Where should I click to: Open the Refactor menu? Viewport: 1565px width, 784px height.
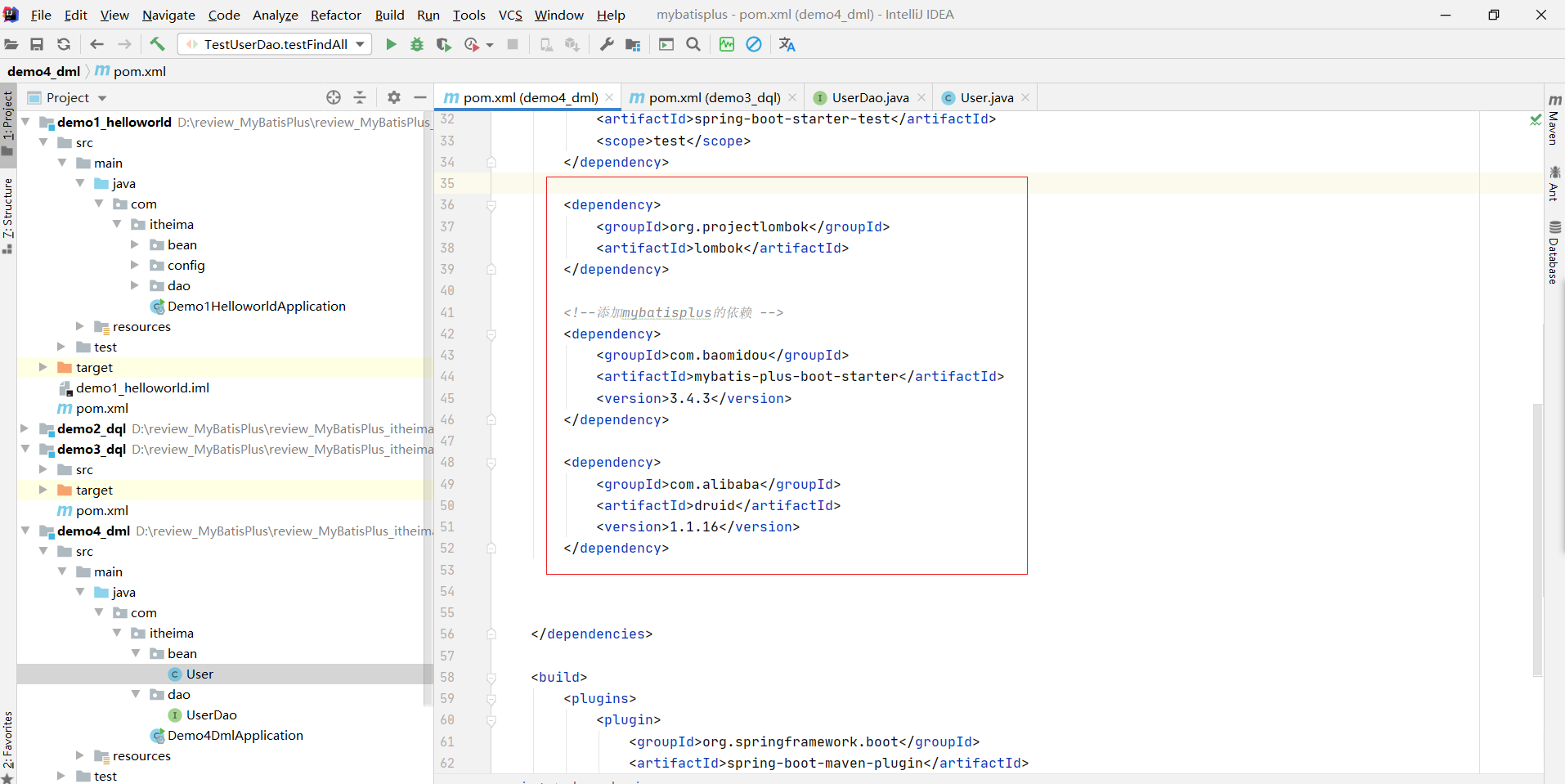[335, 15]
